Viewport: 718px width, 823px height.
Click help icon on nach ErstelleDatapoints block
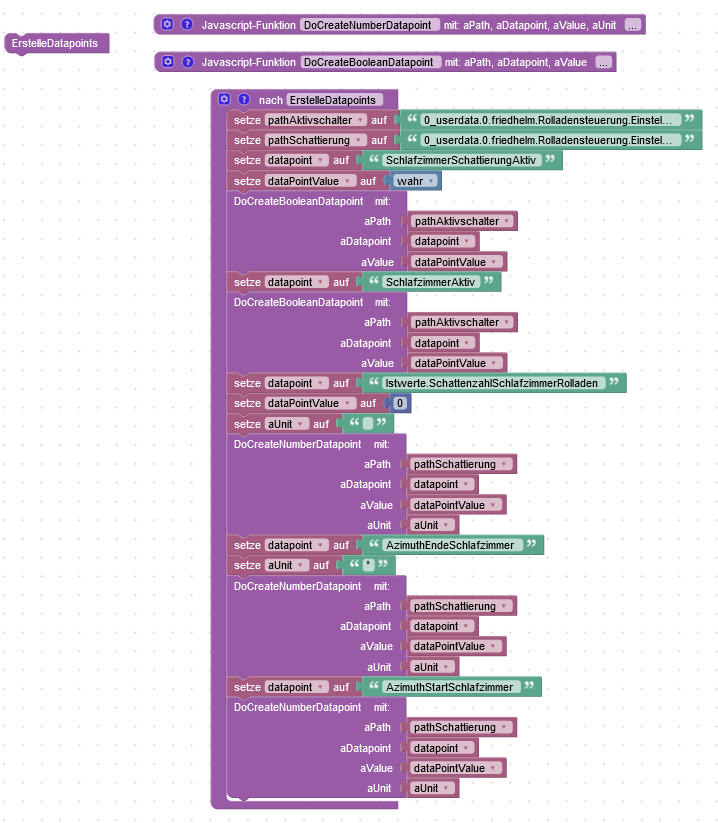(x=244, y=99)
